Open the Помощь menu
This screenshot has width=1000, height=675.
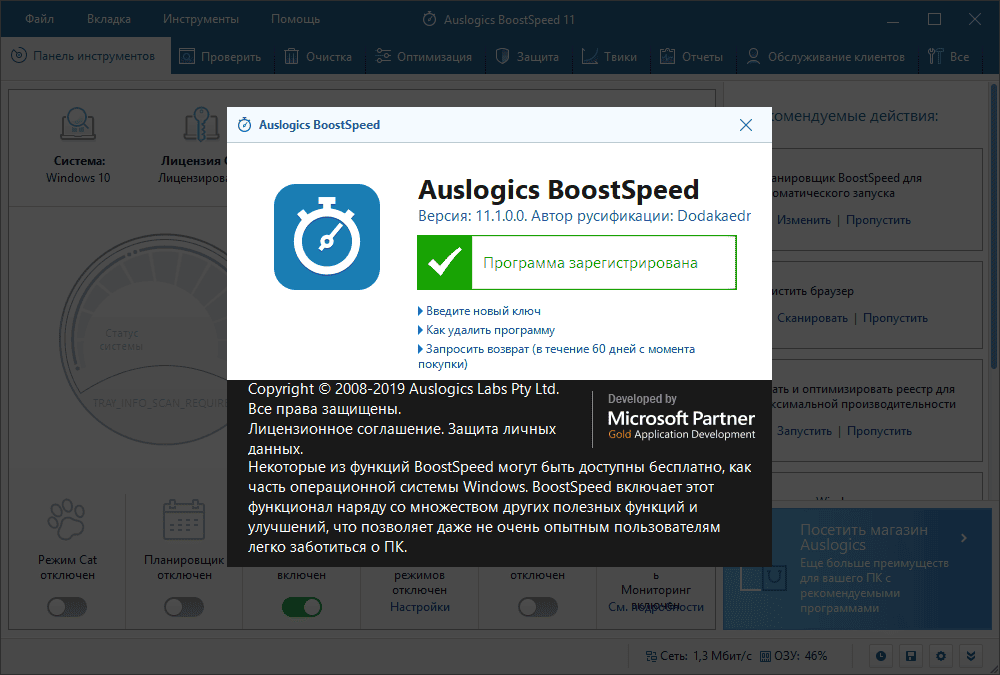tap(296, 19)
